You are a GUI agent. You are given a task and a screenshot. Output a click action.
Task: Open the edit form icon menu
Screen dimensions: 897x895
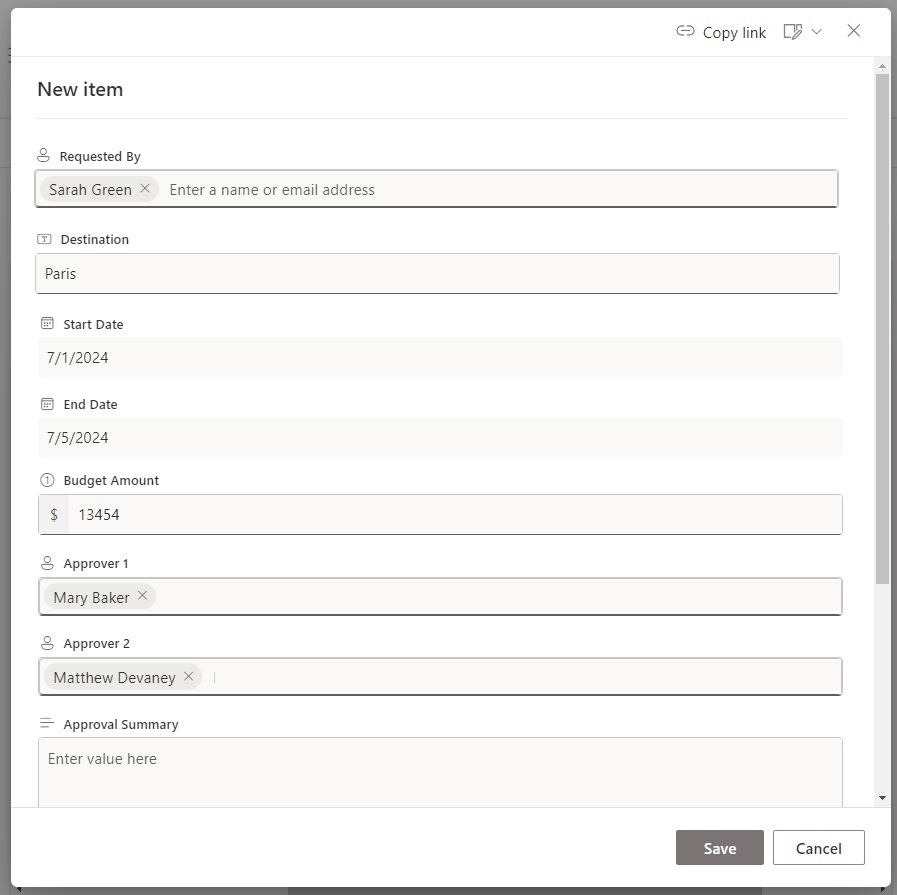coord(792,31)
